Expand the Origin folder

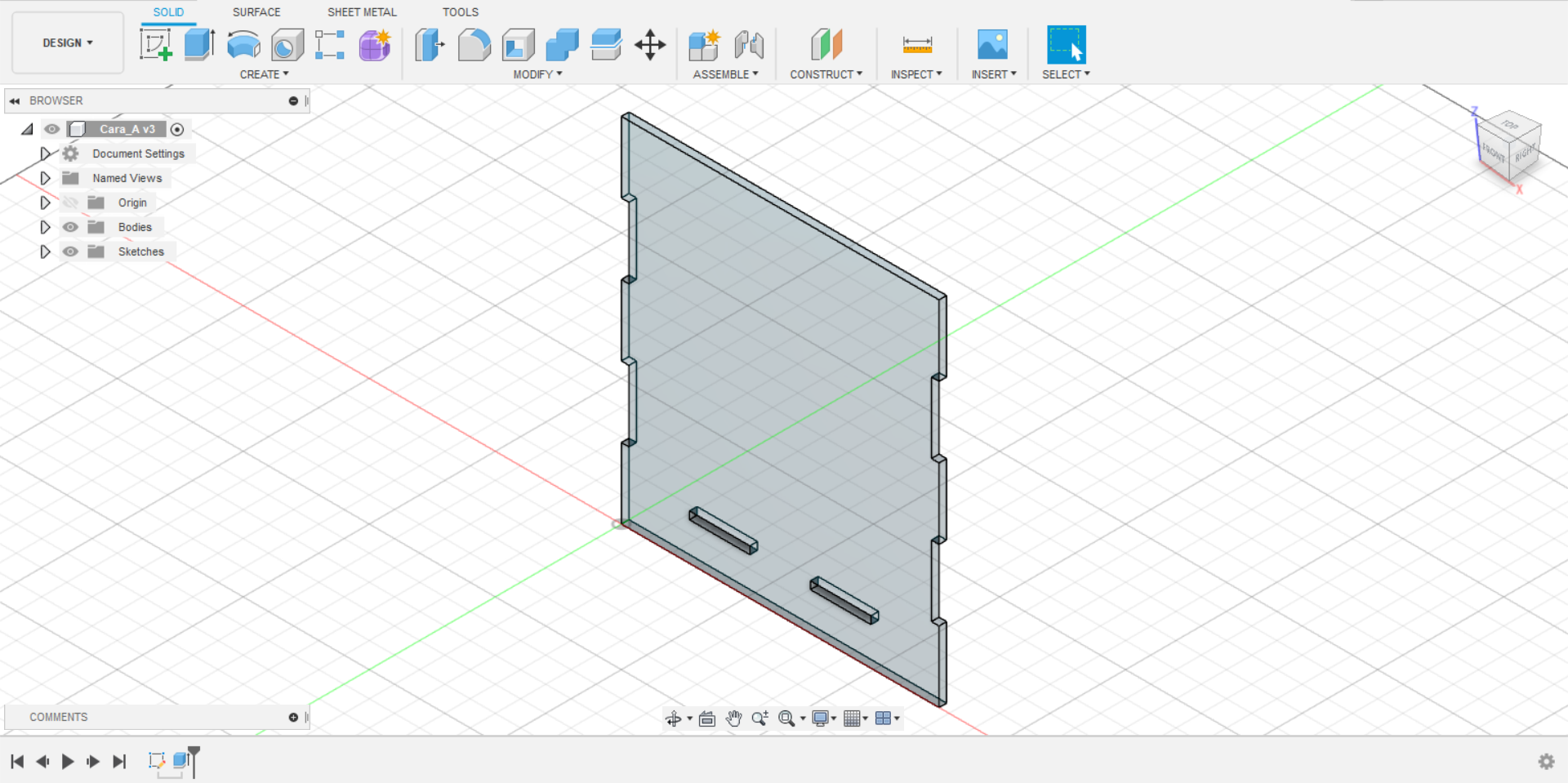(x=46, y=202)
